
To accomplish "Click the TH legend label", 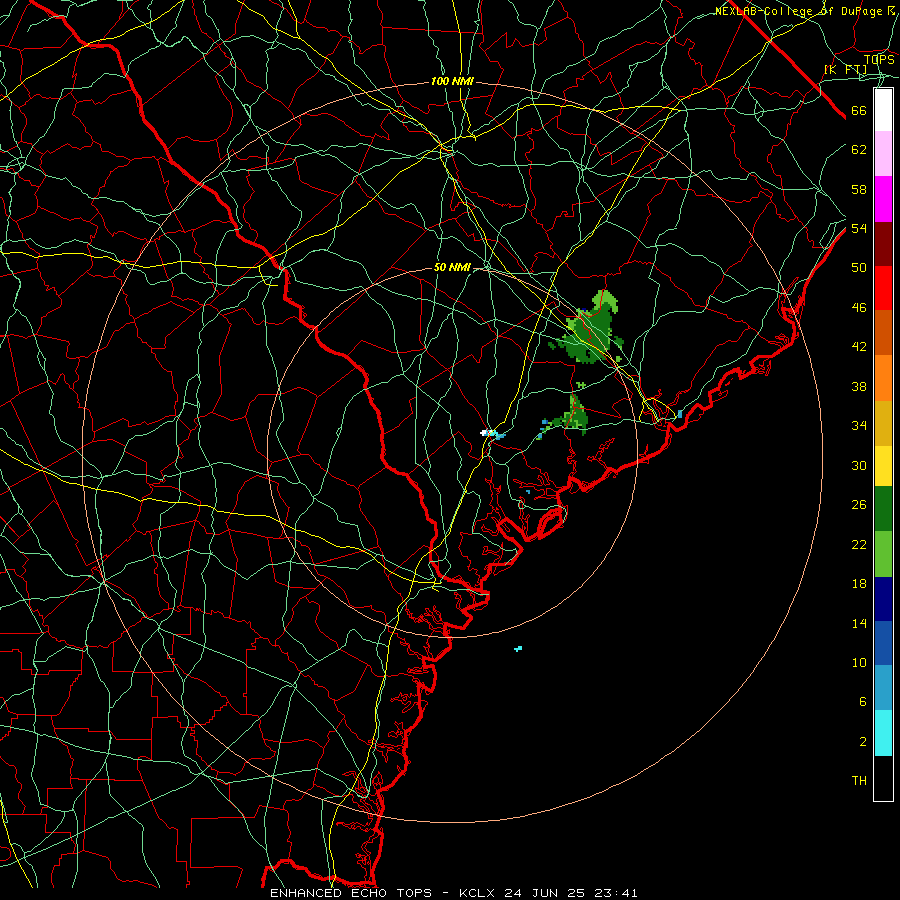I will (x=859, y=781).
